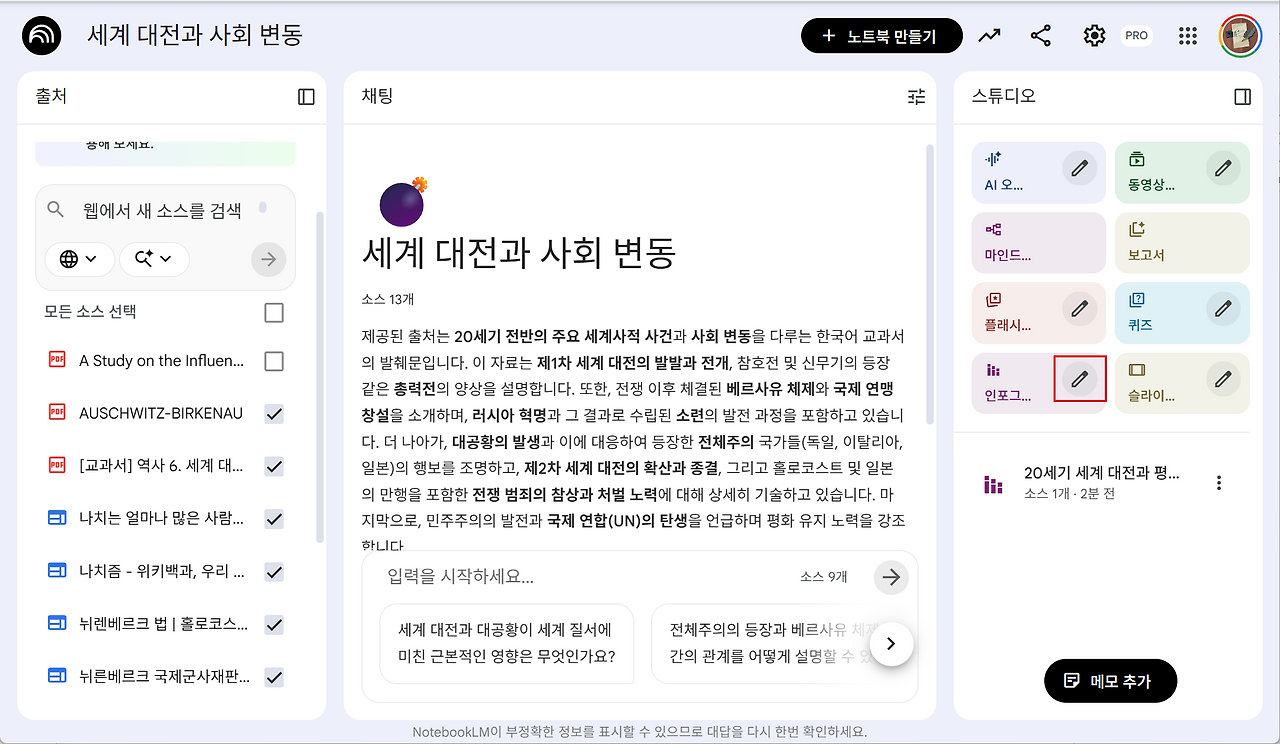Open the analytics trend icon
The height and width of the screenshot is (744, 1280).
[x=989, y=36]
